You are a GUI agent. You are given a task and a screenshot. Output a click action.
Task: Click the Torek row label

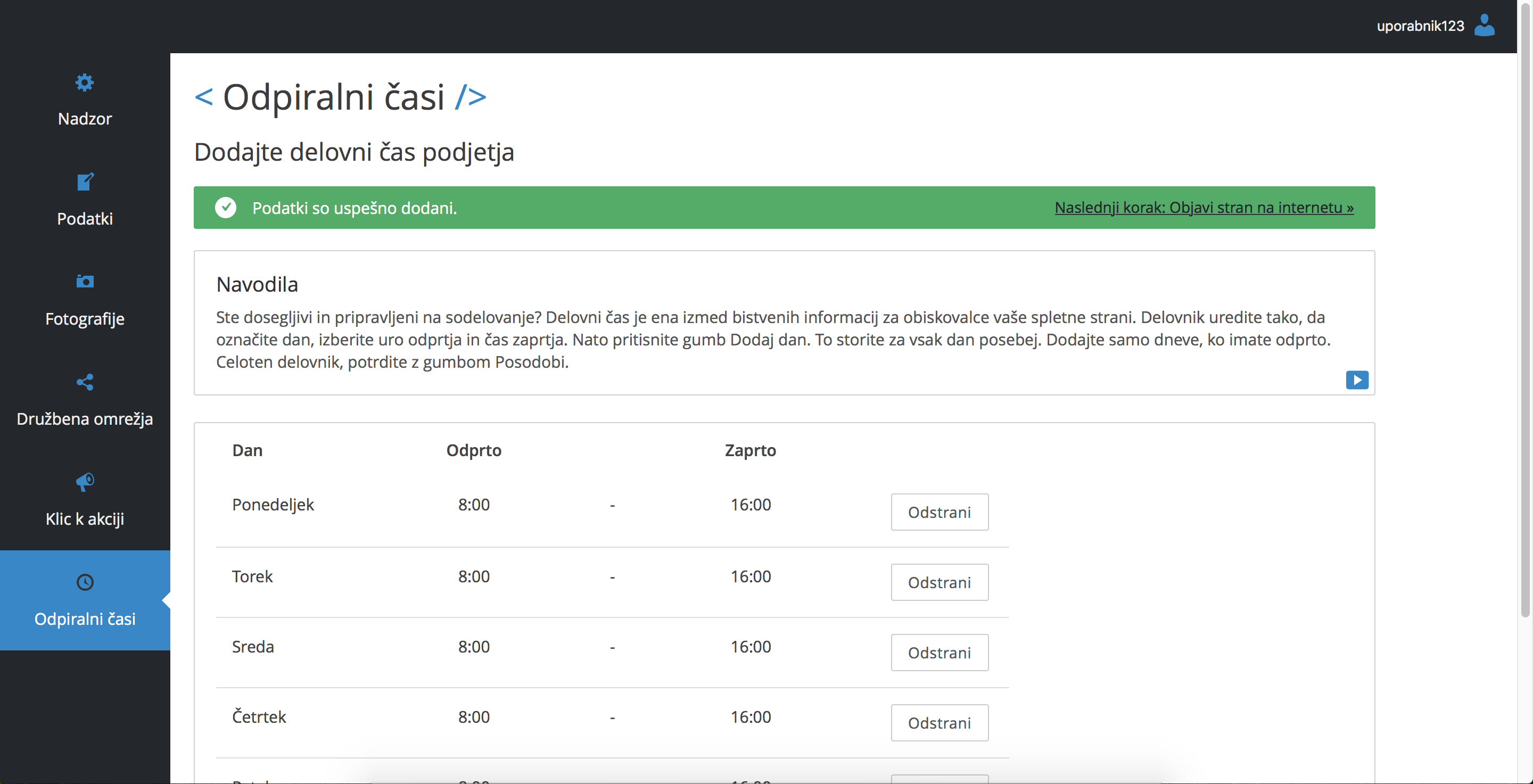coord(252,576)
